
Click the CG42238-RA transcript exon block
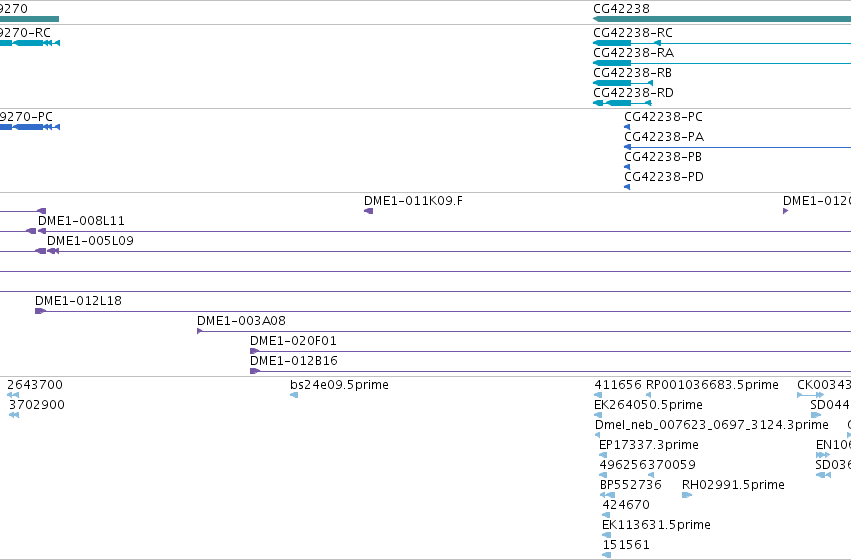tap(612, 63)
